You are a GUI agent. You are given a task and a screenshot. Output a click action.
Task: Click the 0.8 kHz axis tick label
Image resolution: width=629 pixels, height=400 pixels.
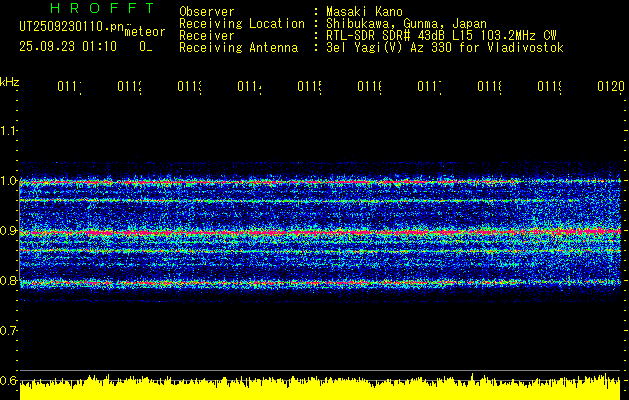point(9,281)
